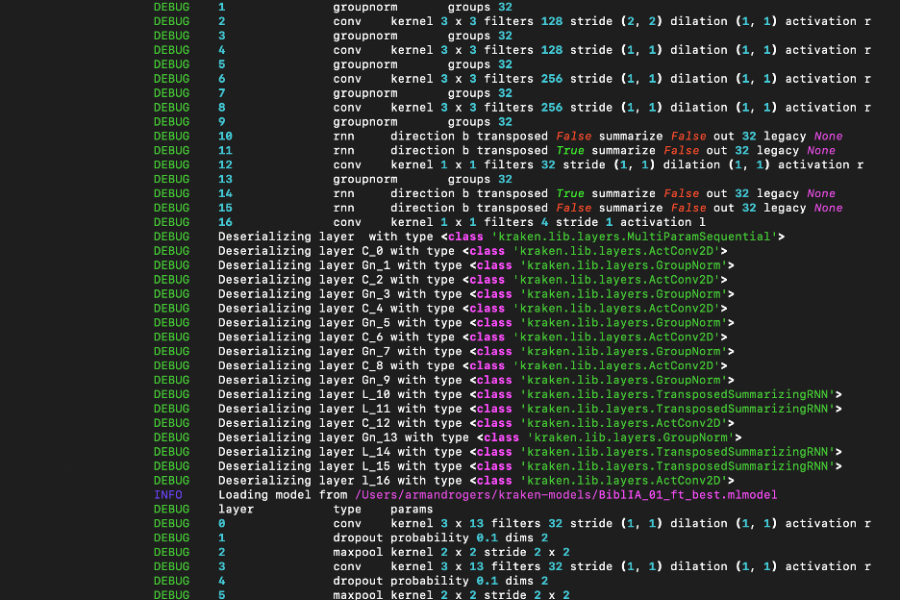Screen dimensions: 900x600
Task: Select the 'l_16' layer name
Action: [x=376, y=481]
